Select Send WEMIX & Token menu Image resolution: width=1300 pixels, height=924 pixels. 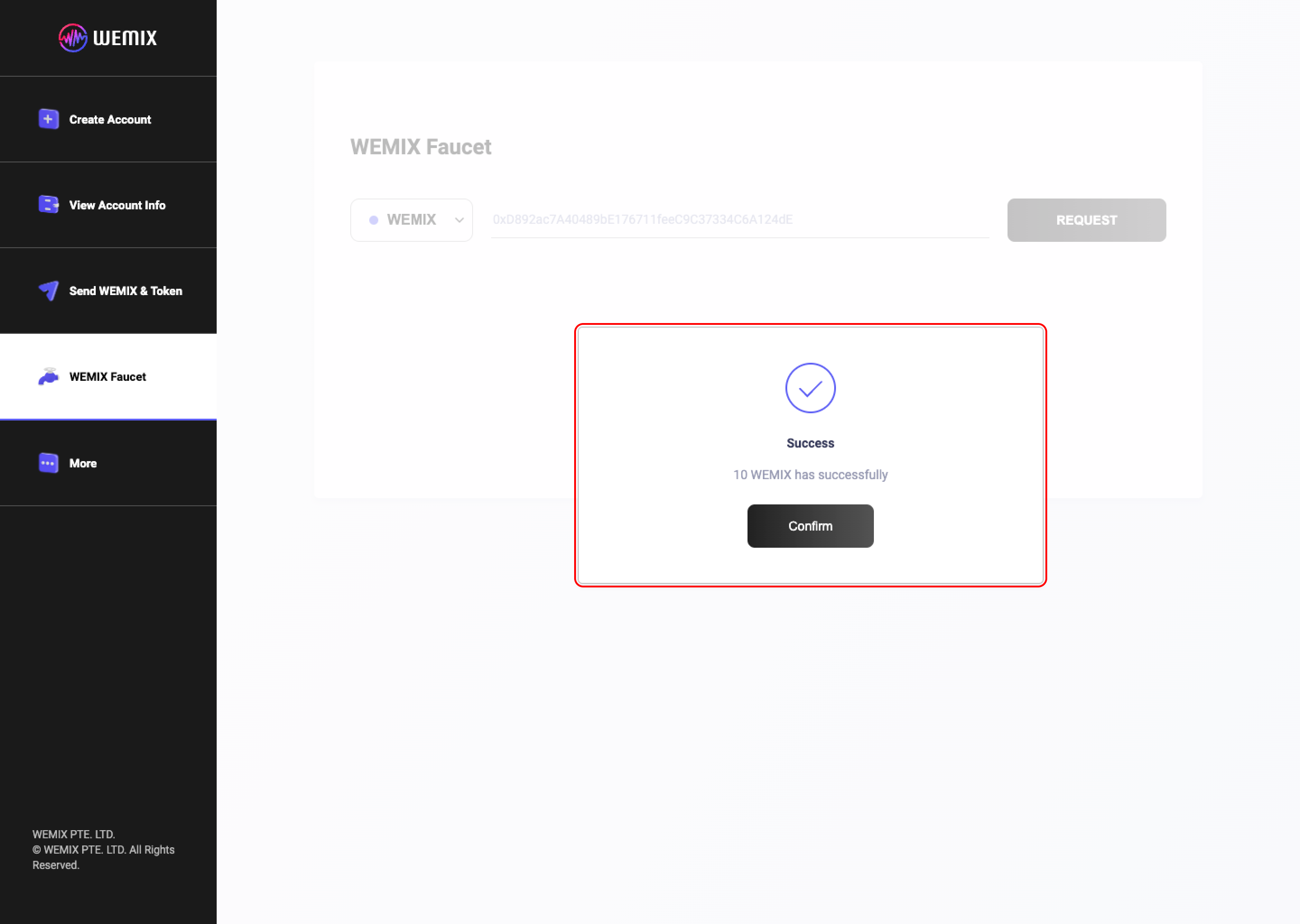pos(126,291)
